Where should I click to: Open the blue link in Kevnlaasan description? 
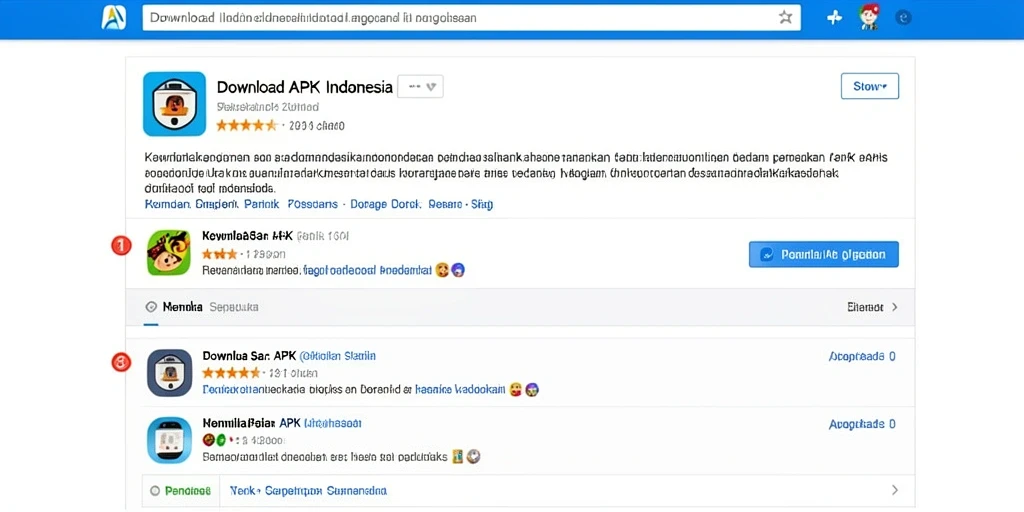(x=367, y=269)
